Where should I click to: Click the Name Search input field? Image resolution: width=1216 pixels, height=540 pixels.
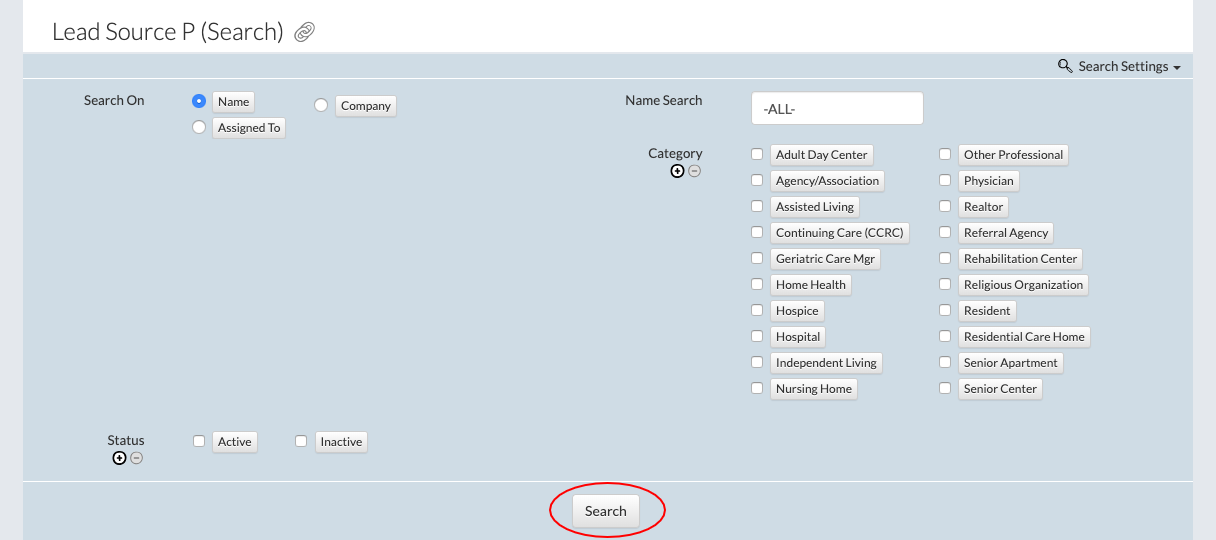coord(837,108)
